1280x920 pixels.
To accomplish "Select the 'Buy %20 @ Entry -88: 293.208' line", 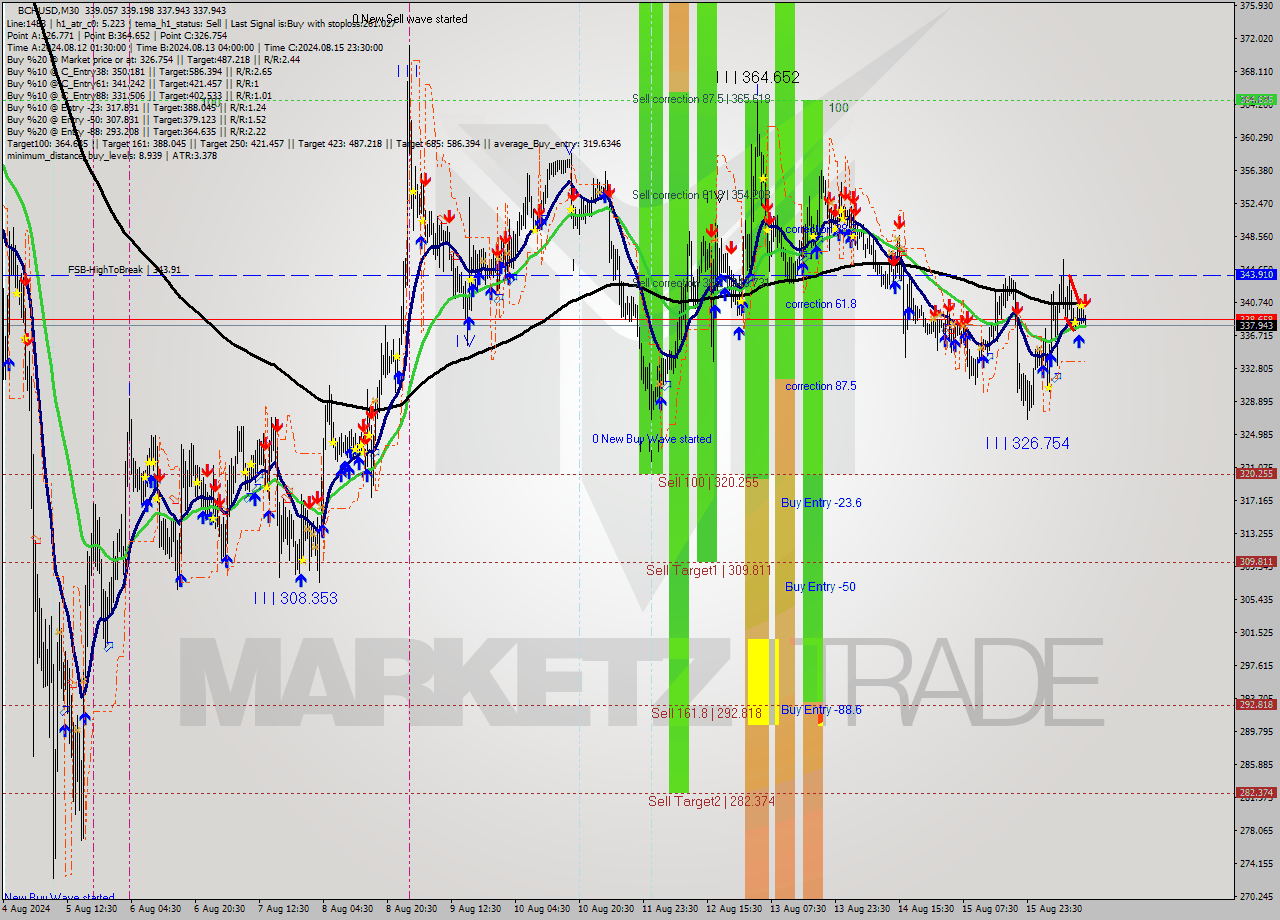I will tap(136, 131).
